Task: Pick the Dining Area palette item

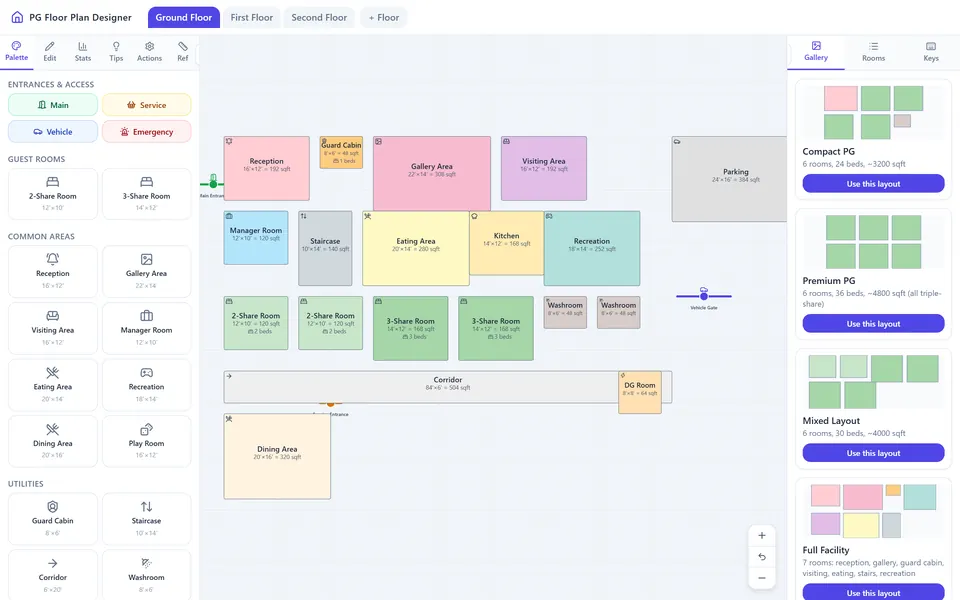Action: 53,441
